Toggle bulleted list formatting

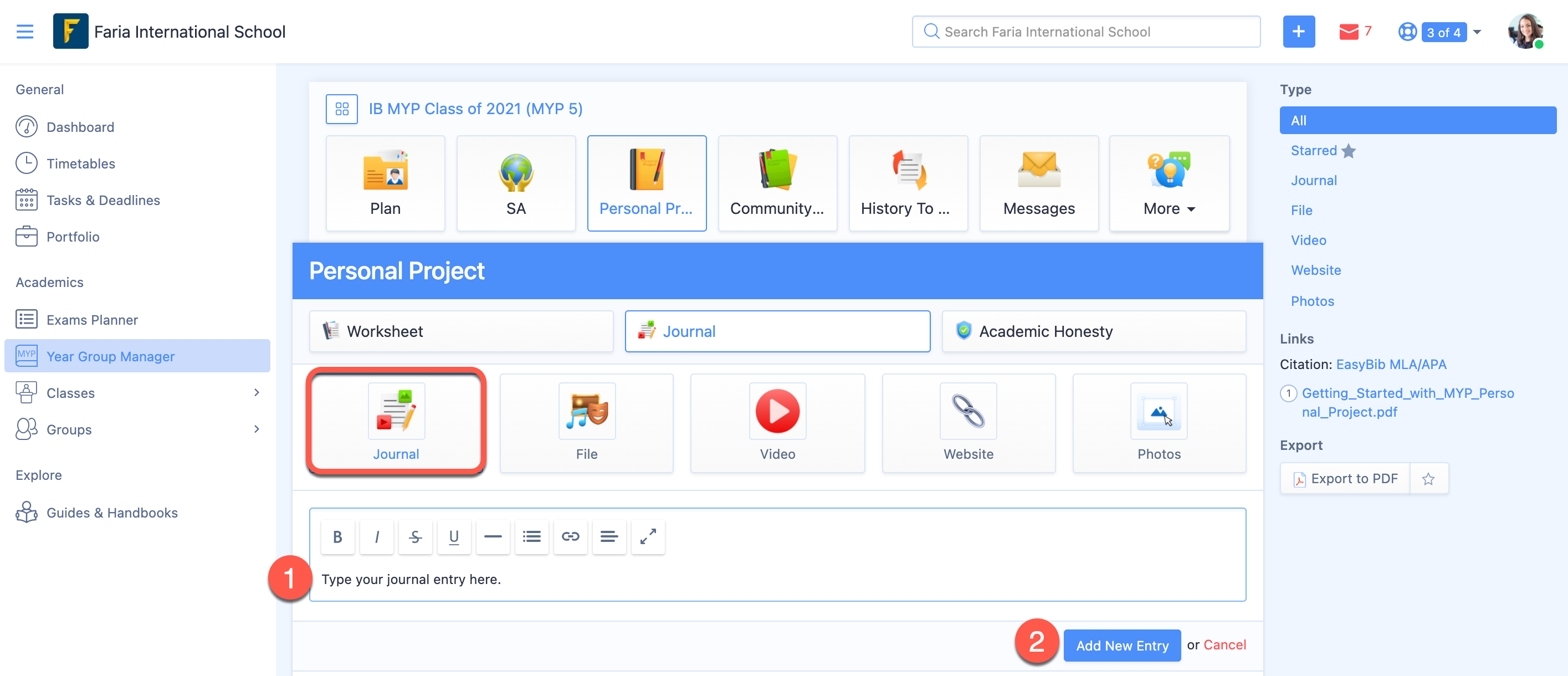(531, 536)
